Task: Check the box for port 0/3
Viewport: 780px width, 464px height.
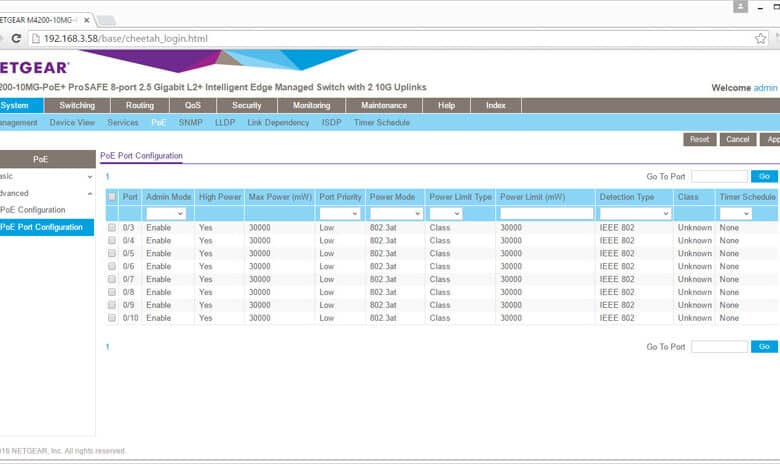Action: click(x=112, y=227)
